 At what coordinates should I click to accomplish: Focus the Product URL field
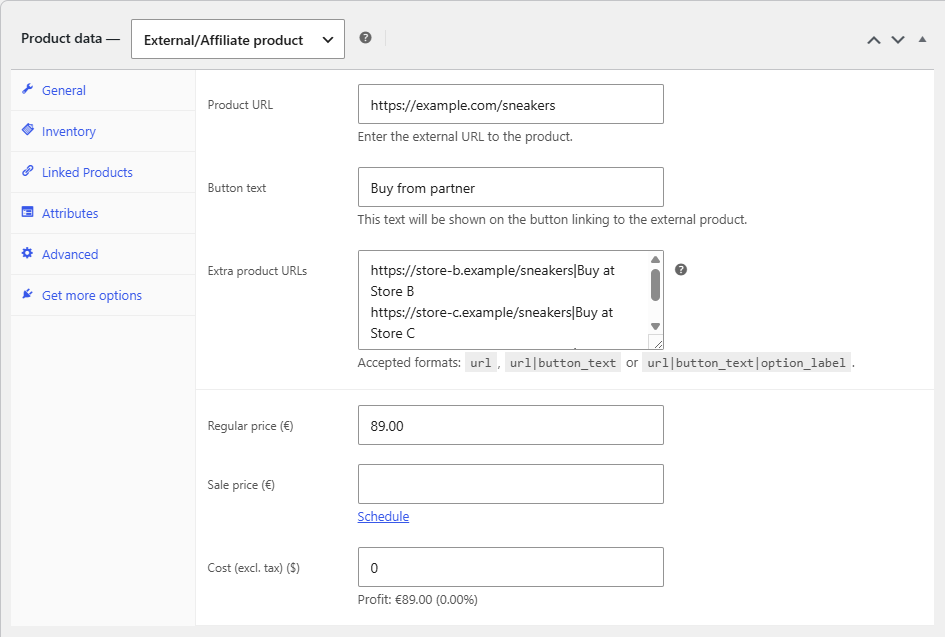(x=510, y=104)
